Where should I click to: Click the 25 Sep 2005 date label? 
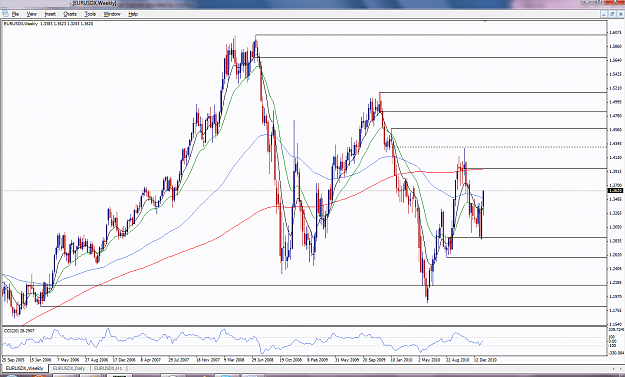13,359
